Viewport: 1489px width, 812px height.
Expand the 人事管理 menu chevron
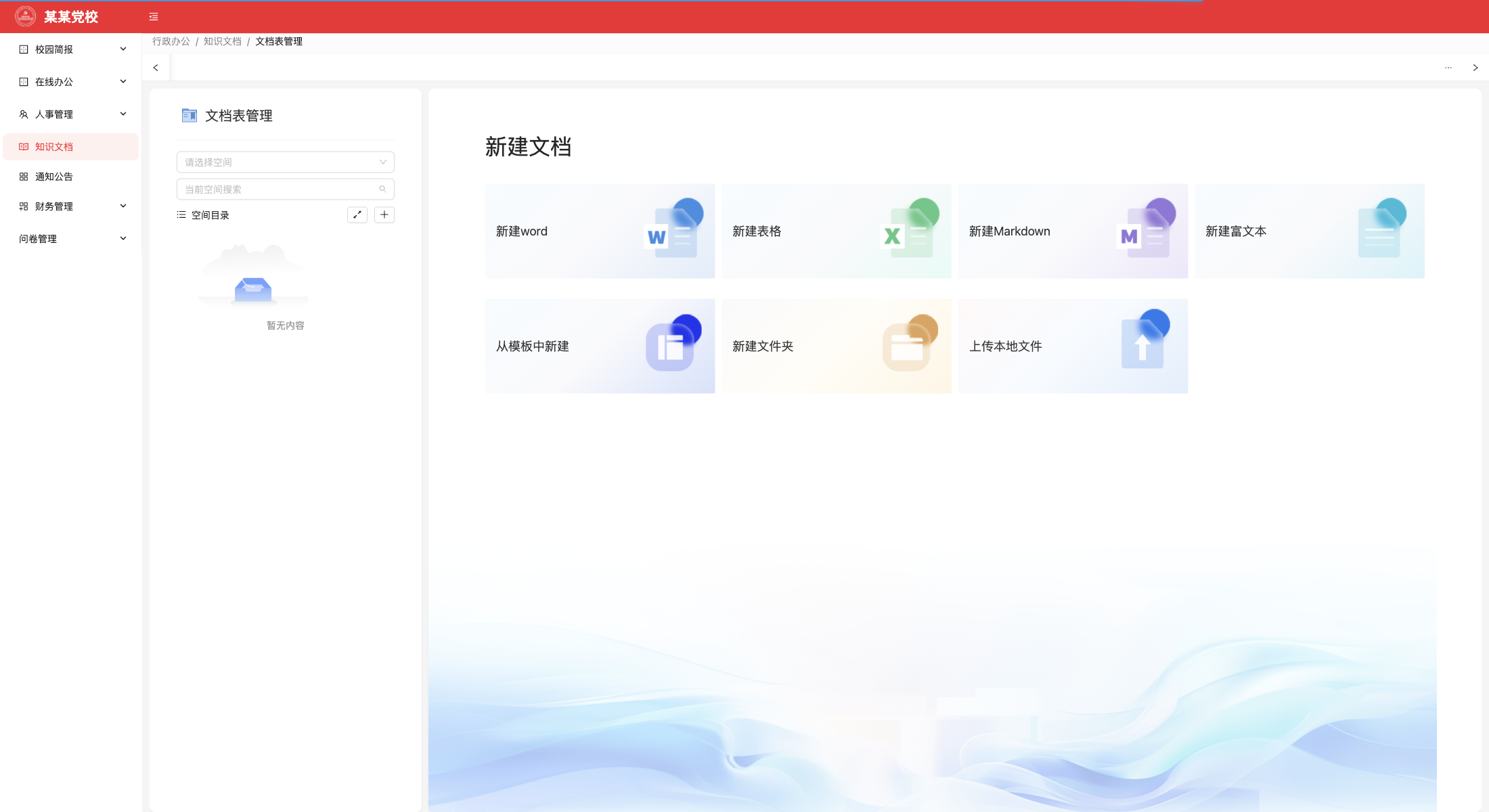point(123,114)
